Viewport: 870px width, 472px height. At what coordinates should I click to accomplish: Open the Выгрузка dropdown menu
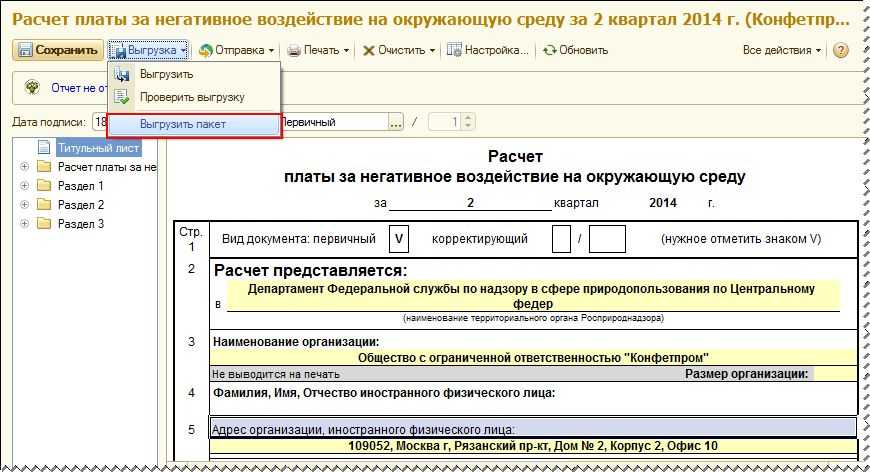point(148,50)
